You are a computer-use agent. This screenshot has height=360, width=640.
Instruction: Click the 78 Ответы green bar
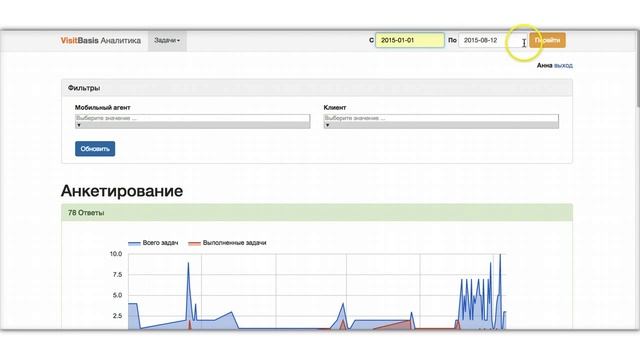pos(317,213)
